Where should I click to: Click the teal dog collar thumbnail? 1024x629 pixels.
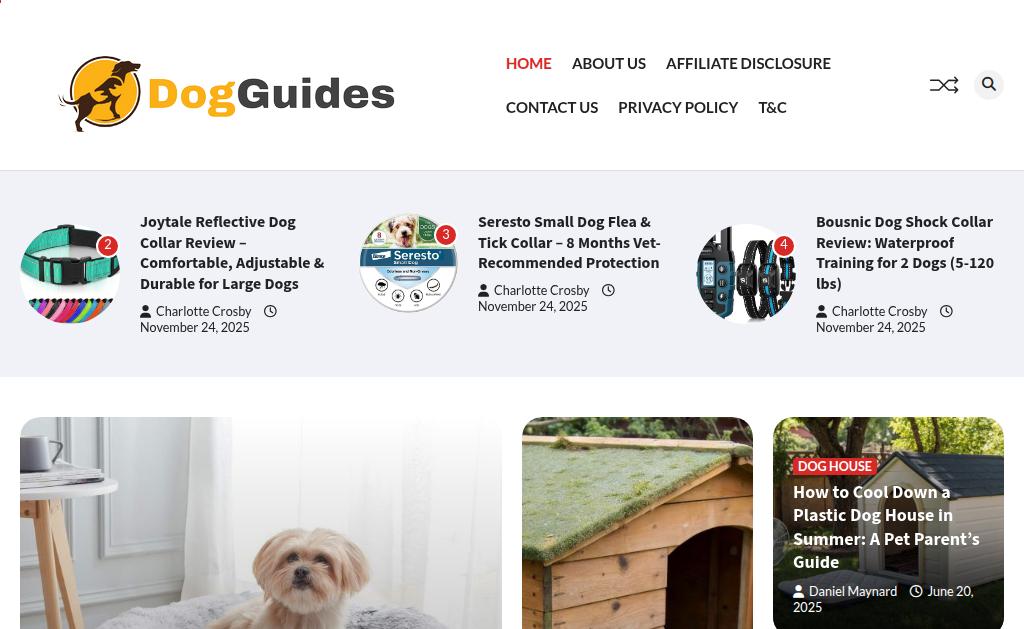(70, 273)
